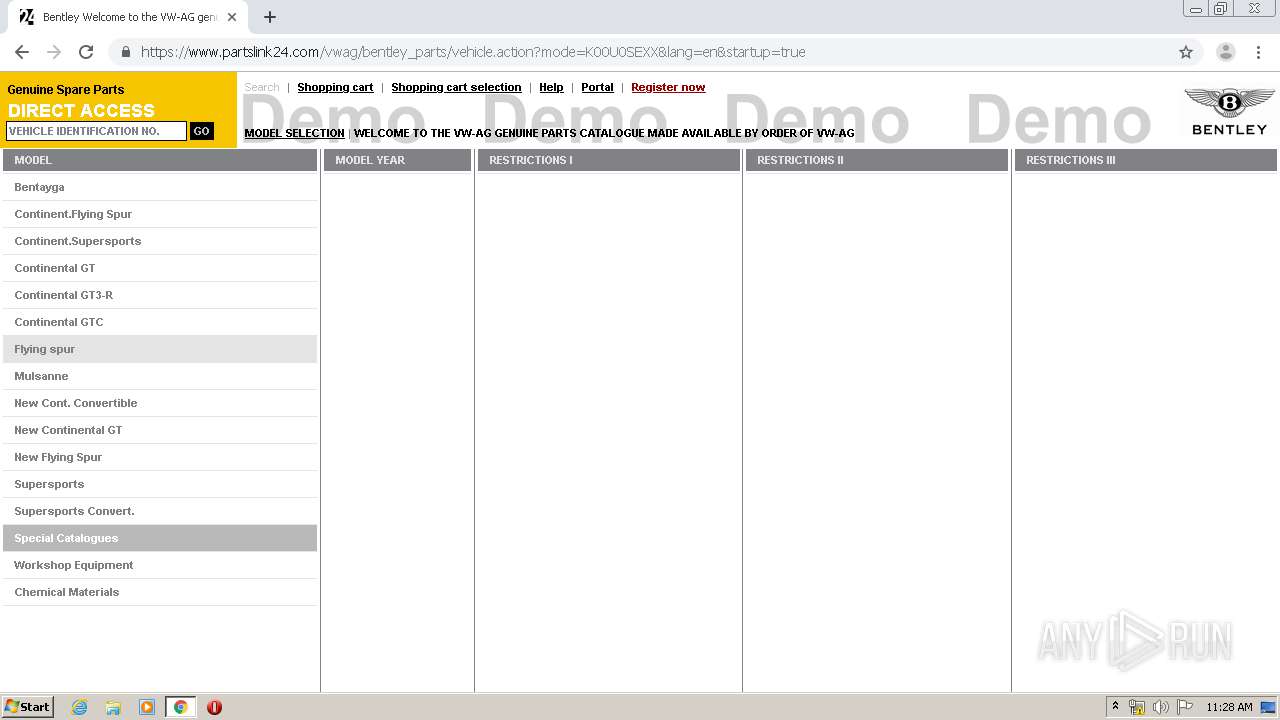
Task: Open the red antivirus taskbar icon
Action: (x=214, y=707)
